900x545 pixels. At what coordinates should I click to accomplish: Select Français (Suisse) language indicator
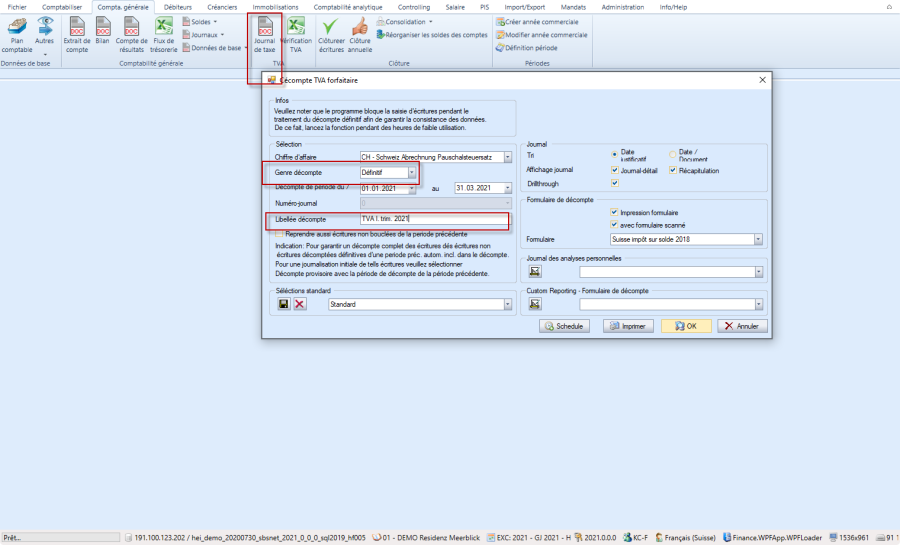686,538
